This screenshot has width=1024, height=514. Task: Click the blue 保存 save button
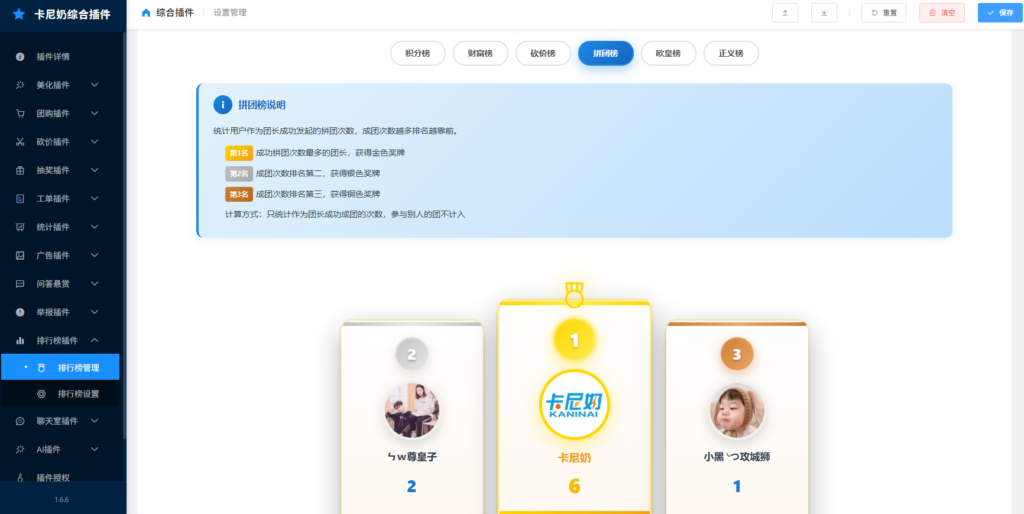(1000, 12)
